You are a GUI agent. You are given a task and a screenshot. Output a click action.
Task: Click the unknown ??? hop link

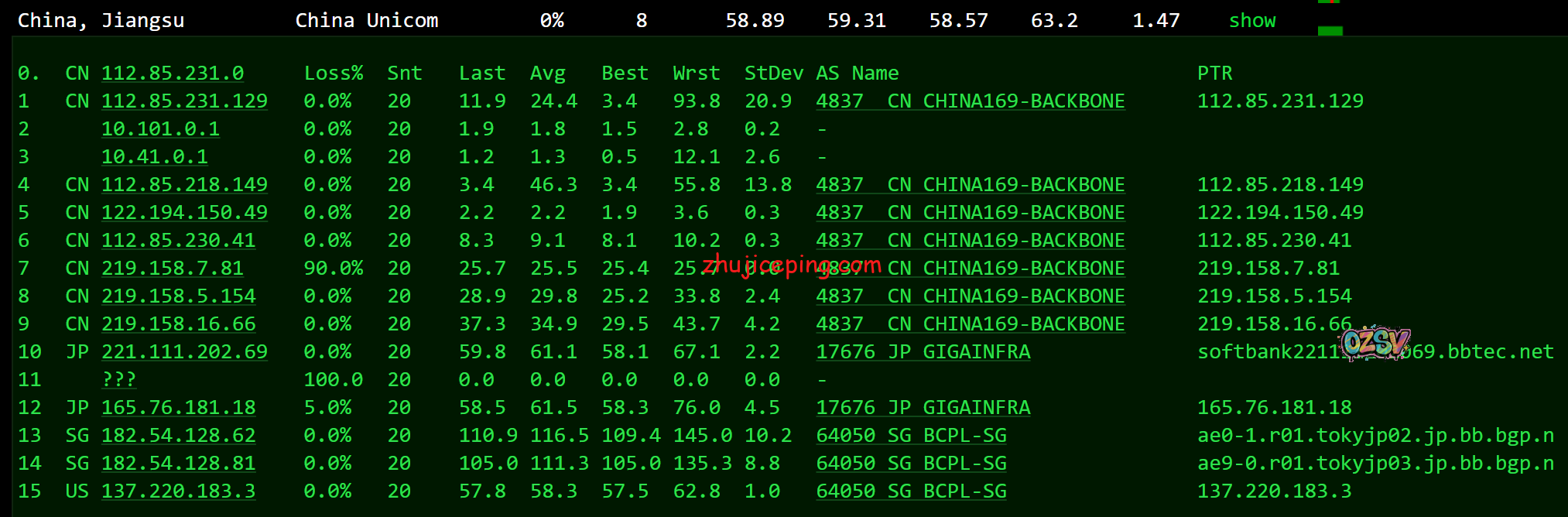pos(118,380)
